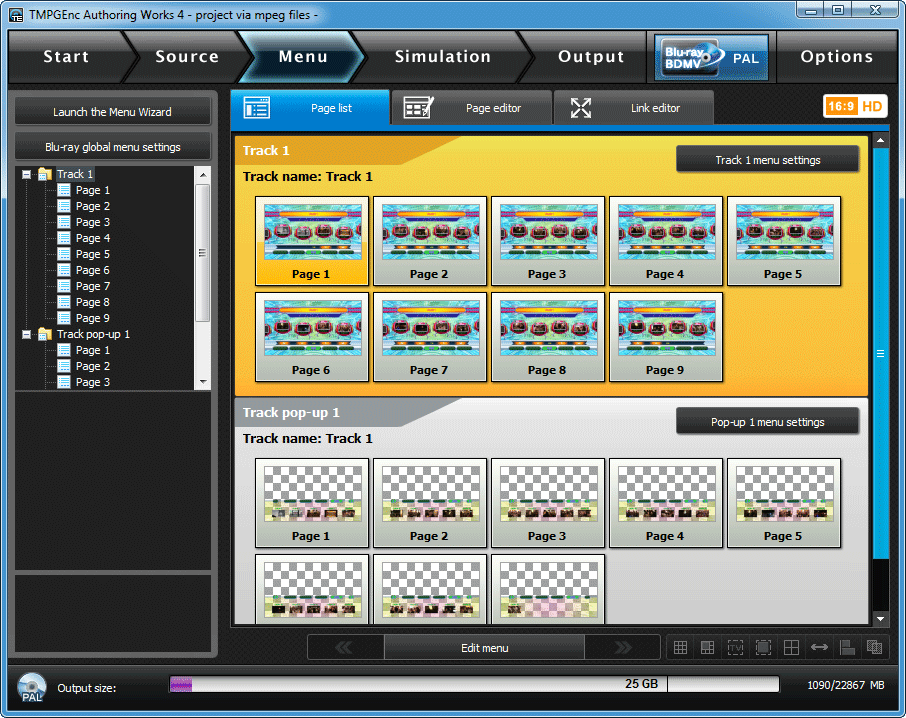This screenshot has height=718, width=906.
Task: Select Track pop-up 1 label in tree
Action: [x=93, y=334]
